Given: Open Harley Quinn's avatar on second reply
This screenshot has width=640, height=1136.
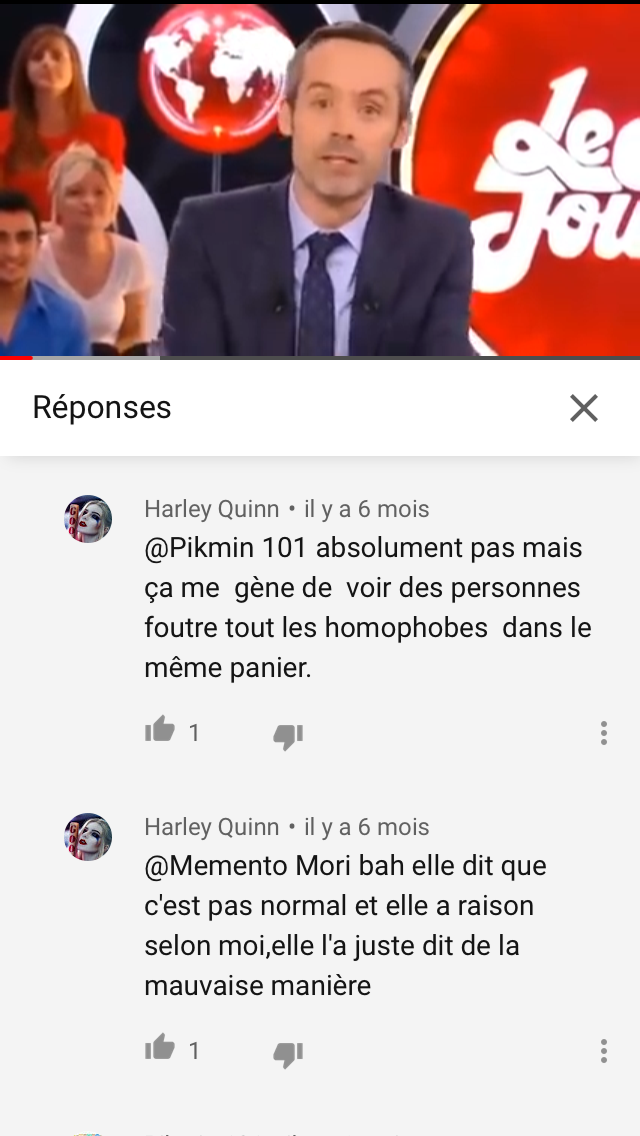Looking at the screenshot, I should tap(88, 837).
